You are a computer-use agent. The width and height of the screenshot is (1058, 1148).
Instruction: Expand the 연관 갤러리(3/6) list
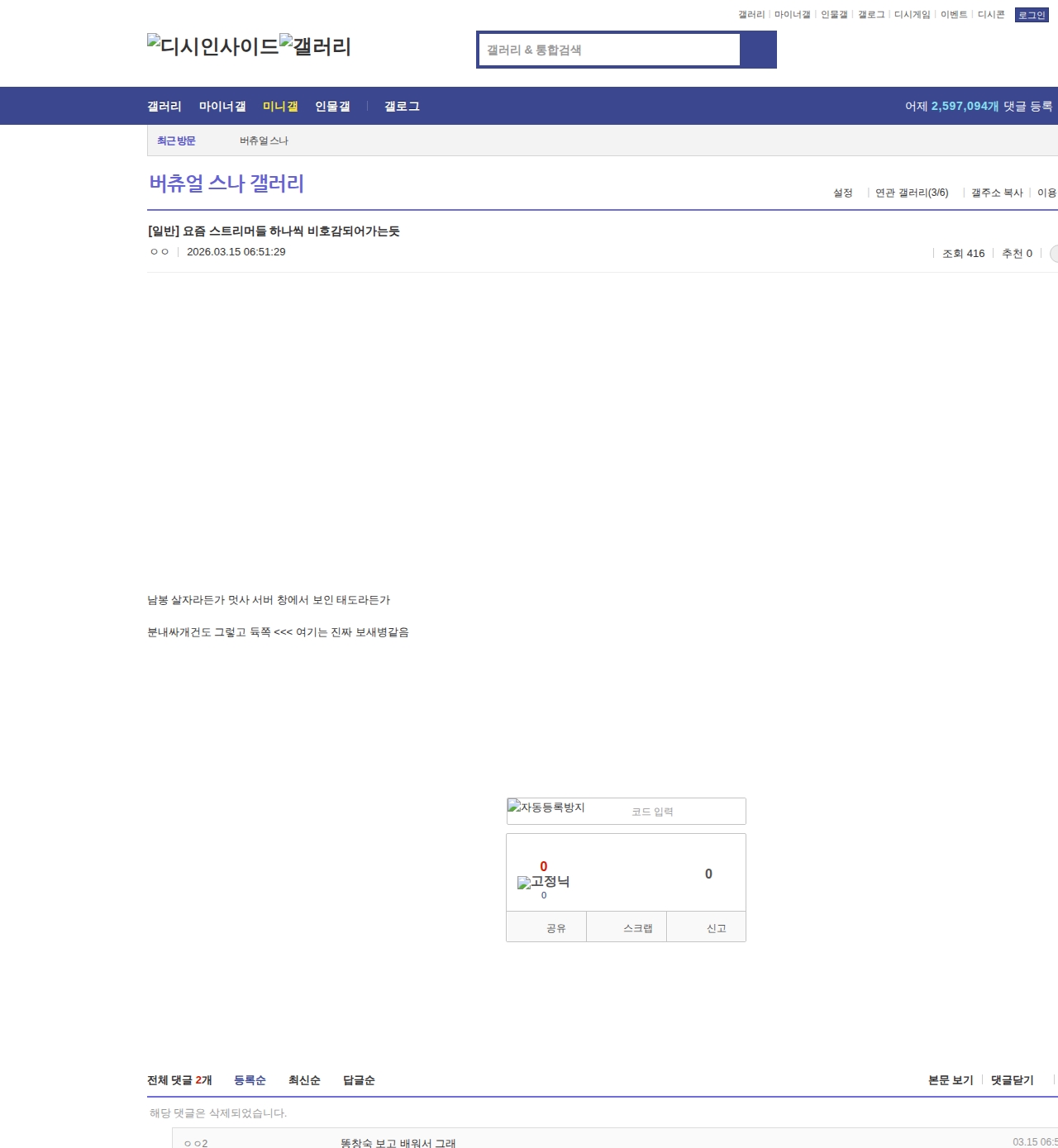click(x=912, y=193)
